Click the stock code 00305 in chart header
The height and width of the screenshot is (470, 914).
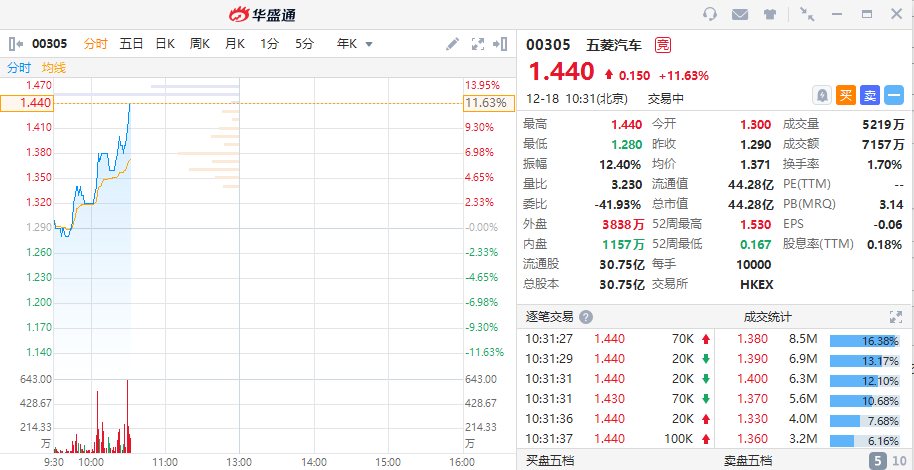pyautogui.click(x=50, y=44)
